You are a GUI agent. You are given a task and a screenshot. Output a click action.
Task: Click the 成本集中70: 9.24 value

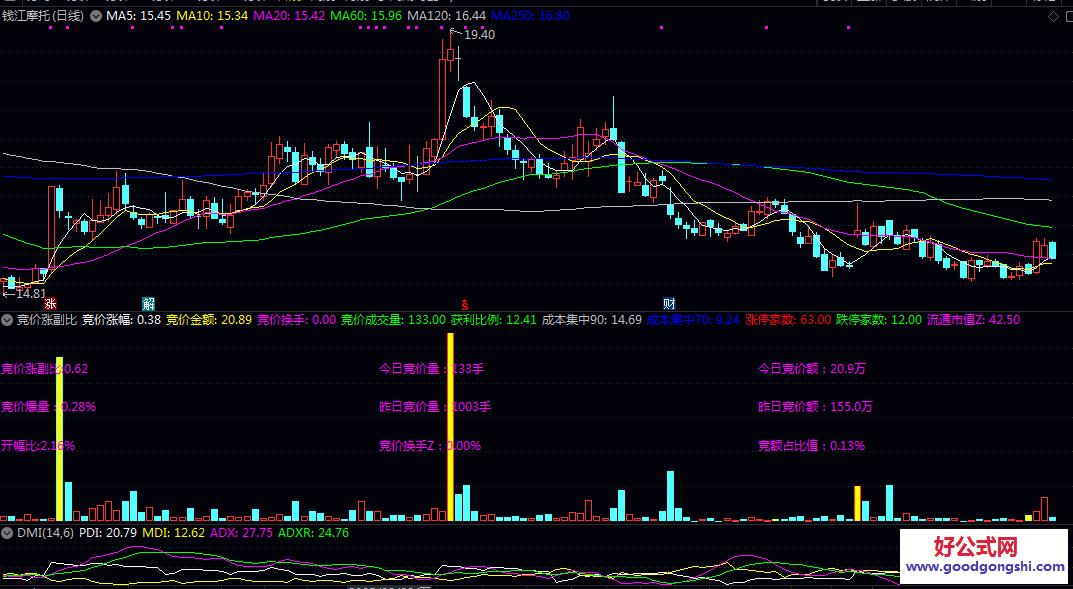pyautogui.click(x=693, y=319)
